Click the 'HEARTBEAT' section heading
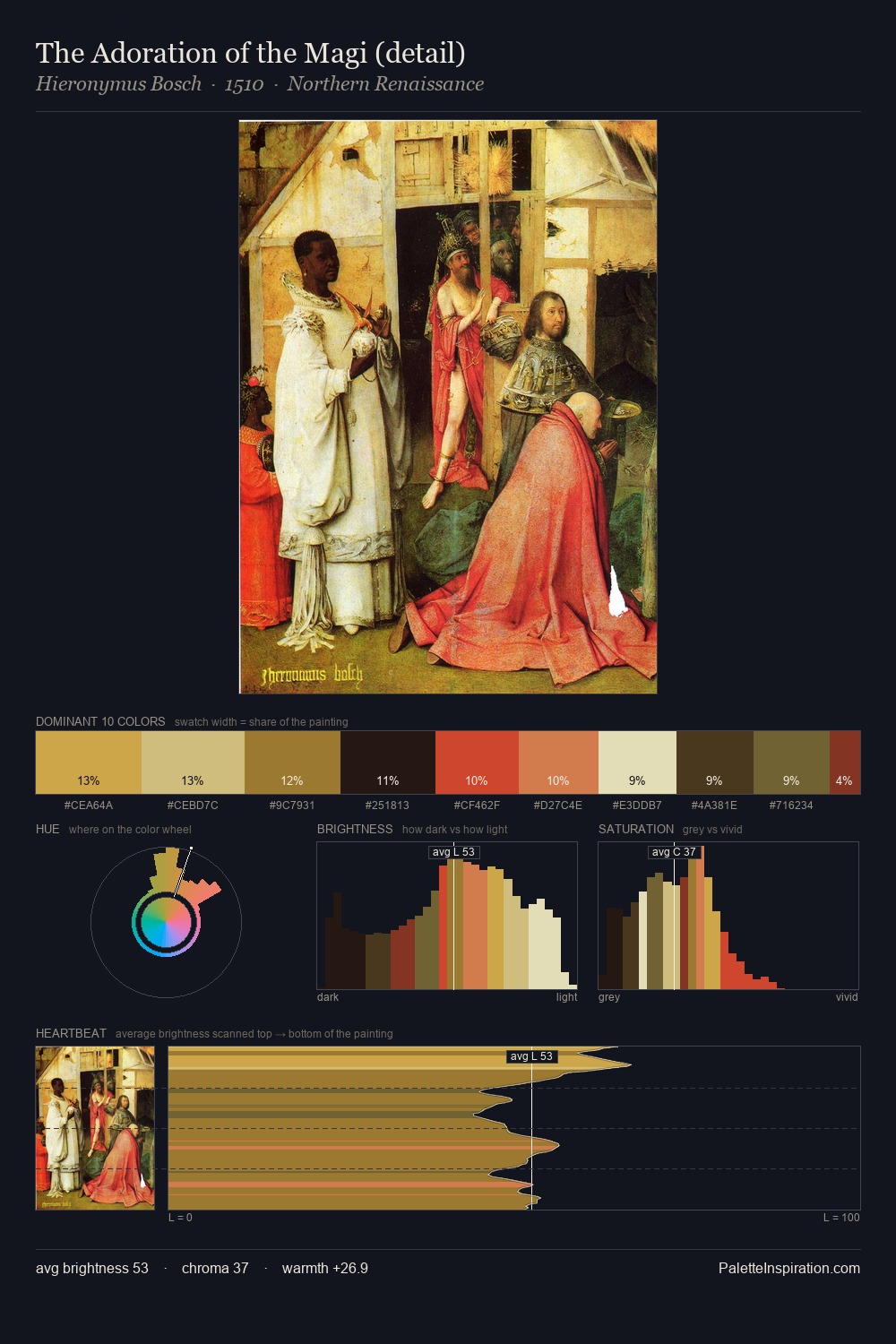This screenshot has width=896, height=1344. point(71,1033)
